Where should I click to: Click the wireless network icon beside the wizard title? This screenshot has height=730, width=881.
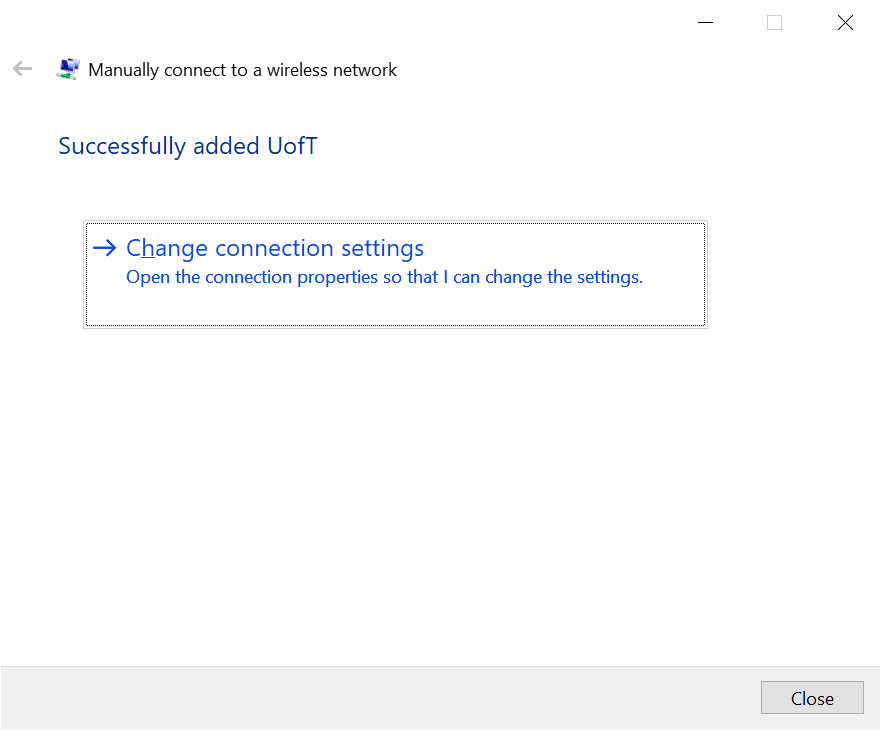click(68, 68)
